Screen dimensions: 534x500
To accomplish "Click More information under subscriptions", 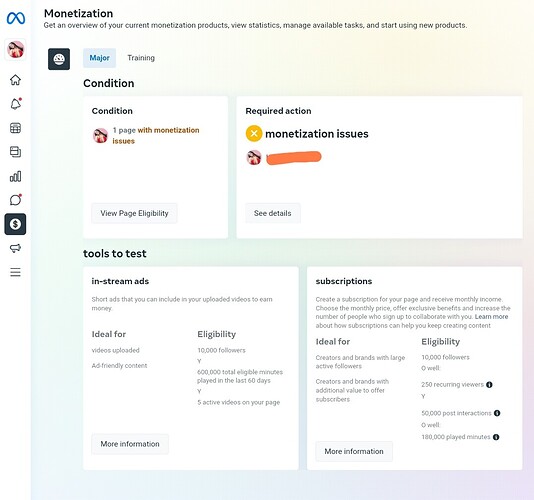I will pos(354,451).
